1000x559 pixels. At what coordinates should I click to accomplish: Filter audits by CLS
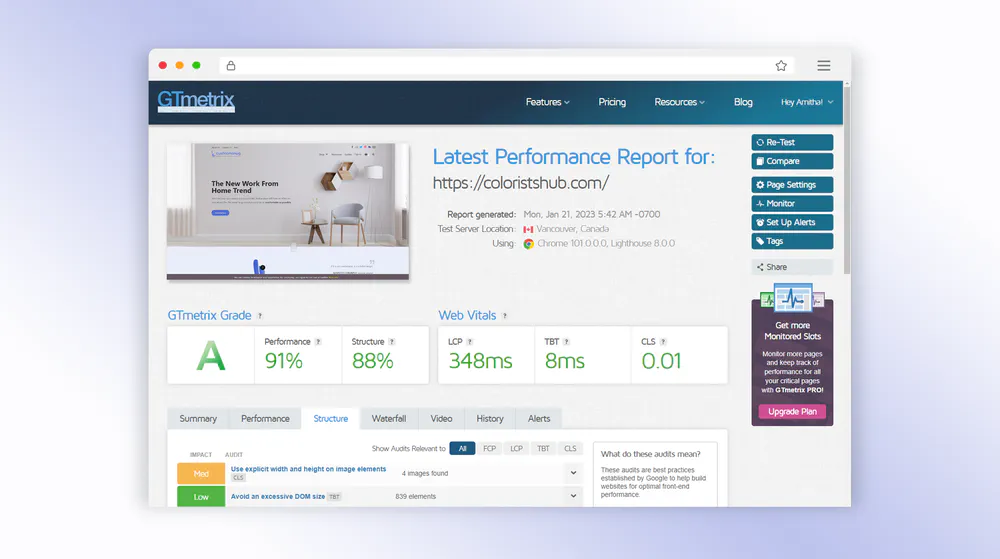(570, 449)
